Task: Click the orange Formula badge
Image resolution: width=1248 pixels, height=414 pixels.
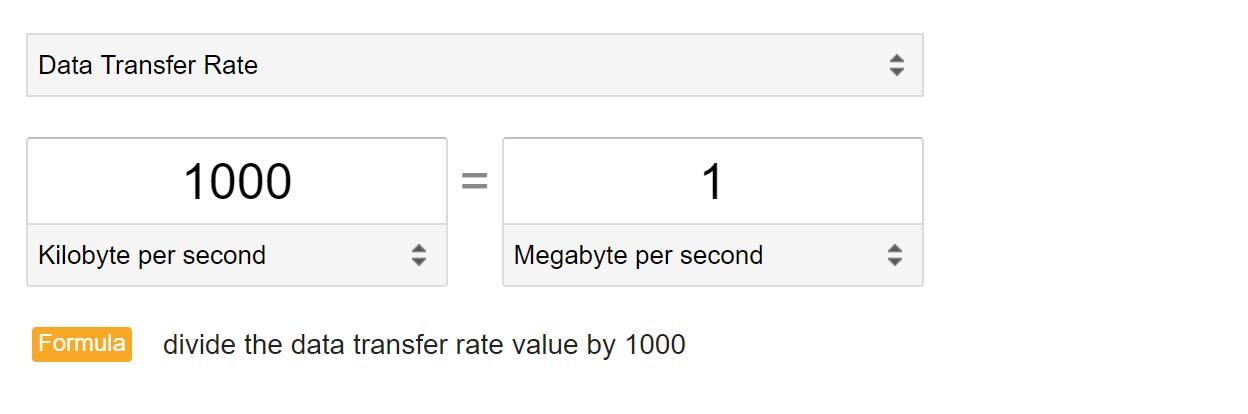Action: pos(82,344)
